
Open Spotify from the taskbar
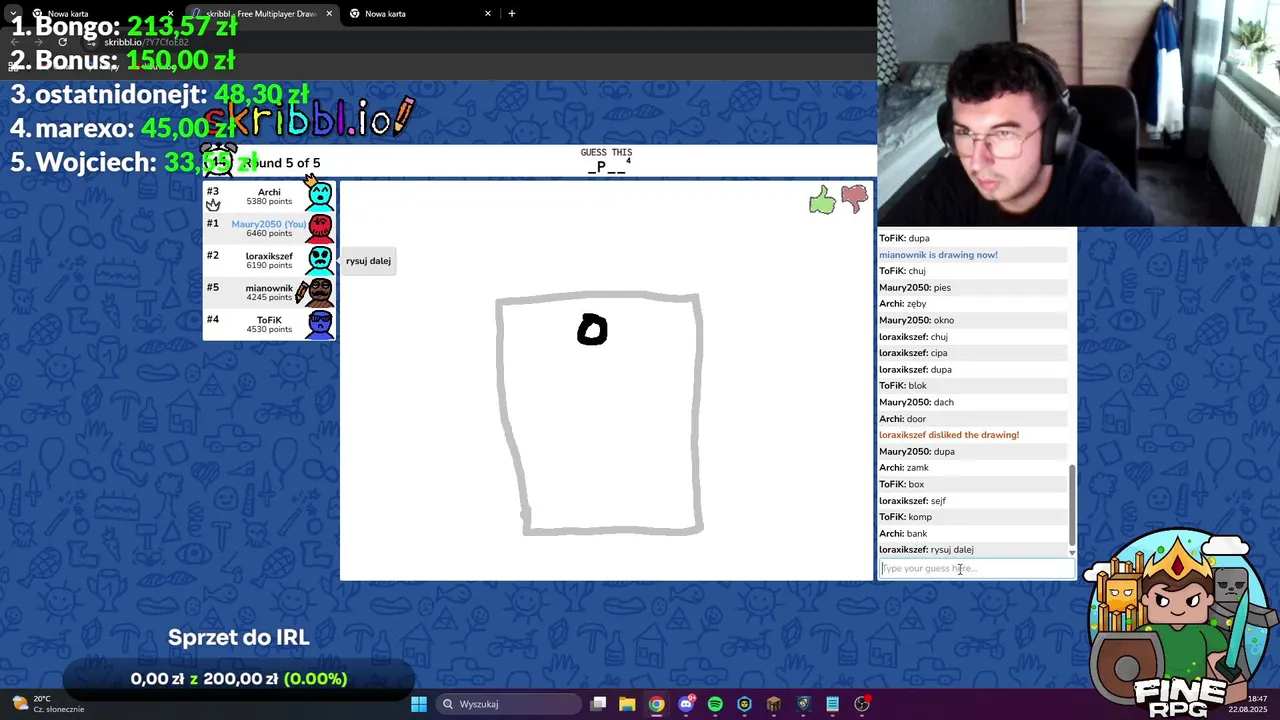tap(715, 704)
